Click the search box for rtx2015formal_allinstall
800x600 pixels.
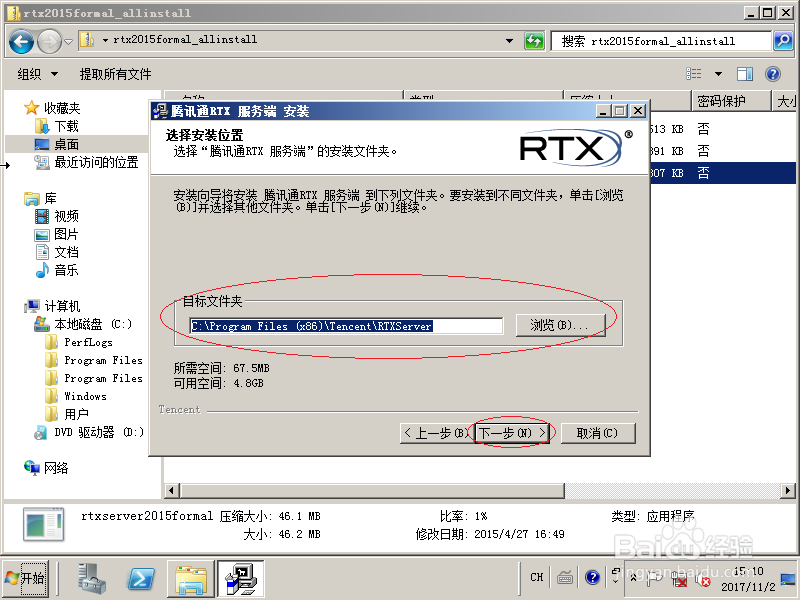click(661, 41)
